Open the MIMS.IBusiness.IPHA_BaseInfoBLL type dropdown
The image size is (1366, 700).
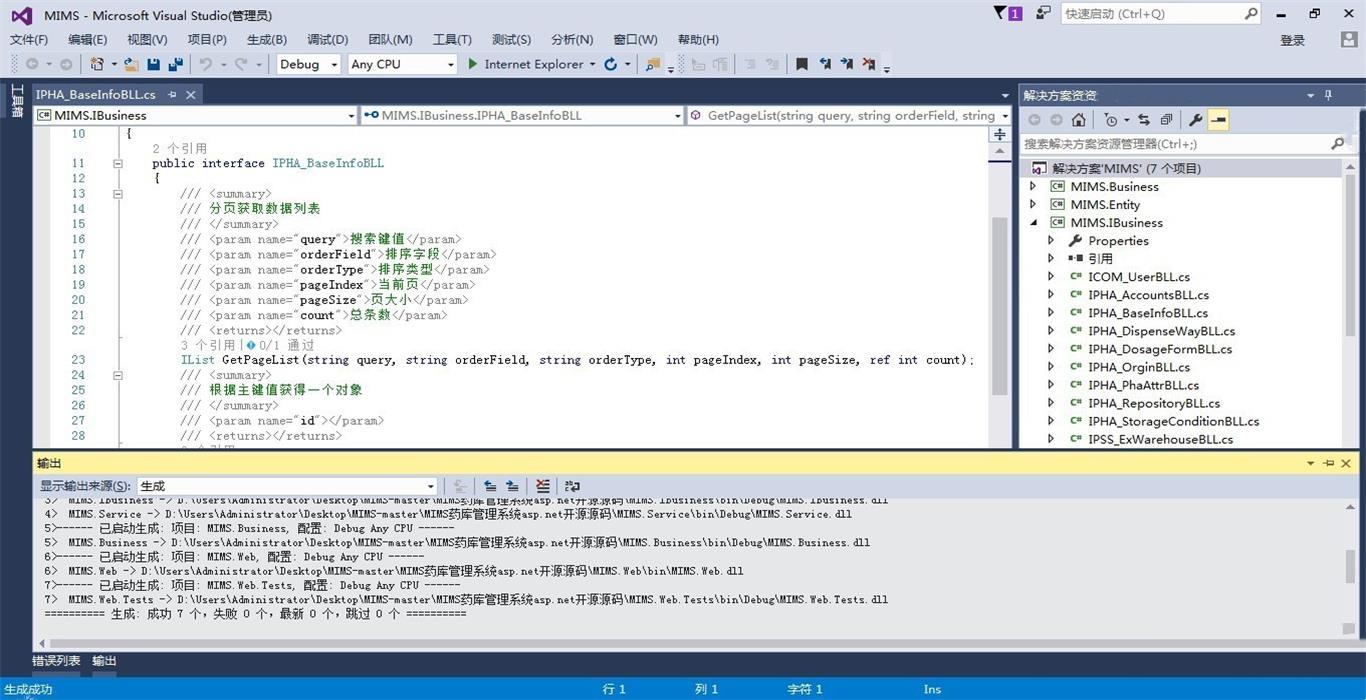522,116
